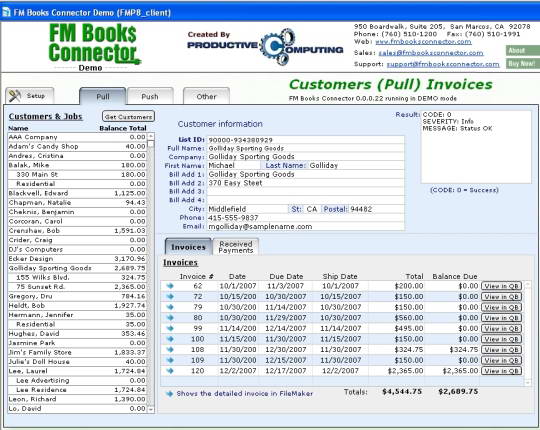View invoice 62 in QB
The width and height of the screenshot is (540, 430).
pos(501,286)
